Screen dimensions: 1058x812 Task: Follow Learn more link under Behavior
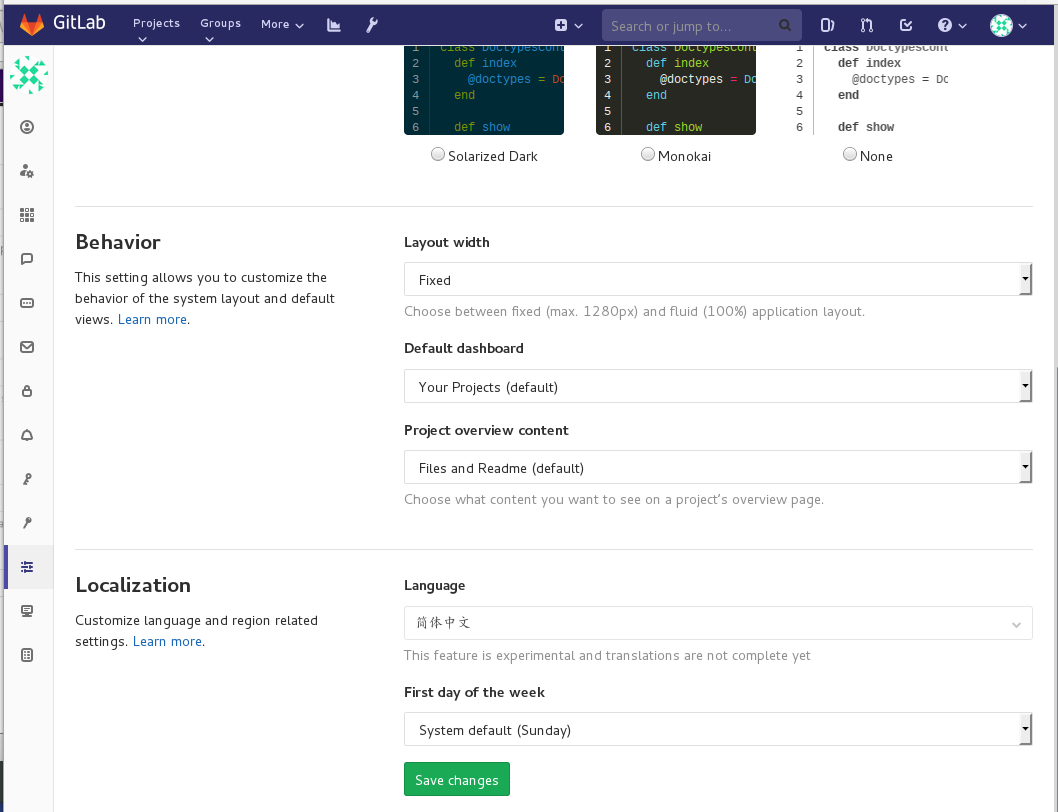coord(152,319)
